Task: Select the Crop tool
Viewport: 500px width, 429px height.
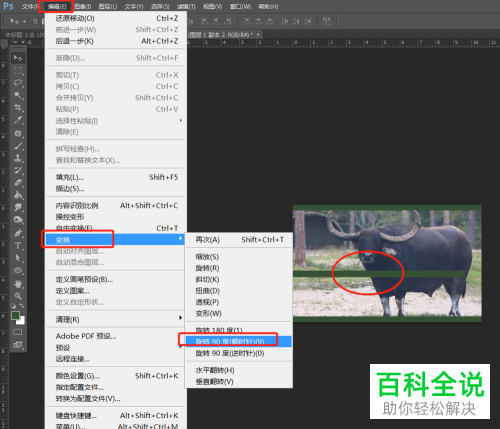Action: coord(18,108)
